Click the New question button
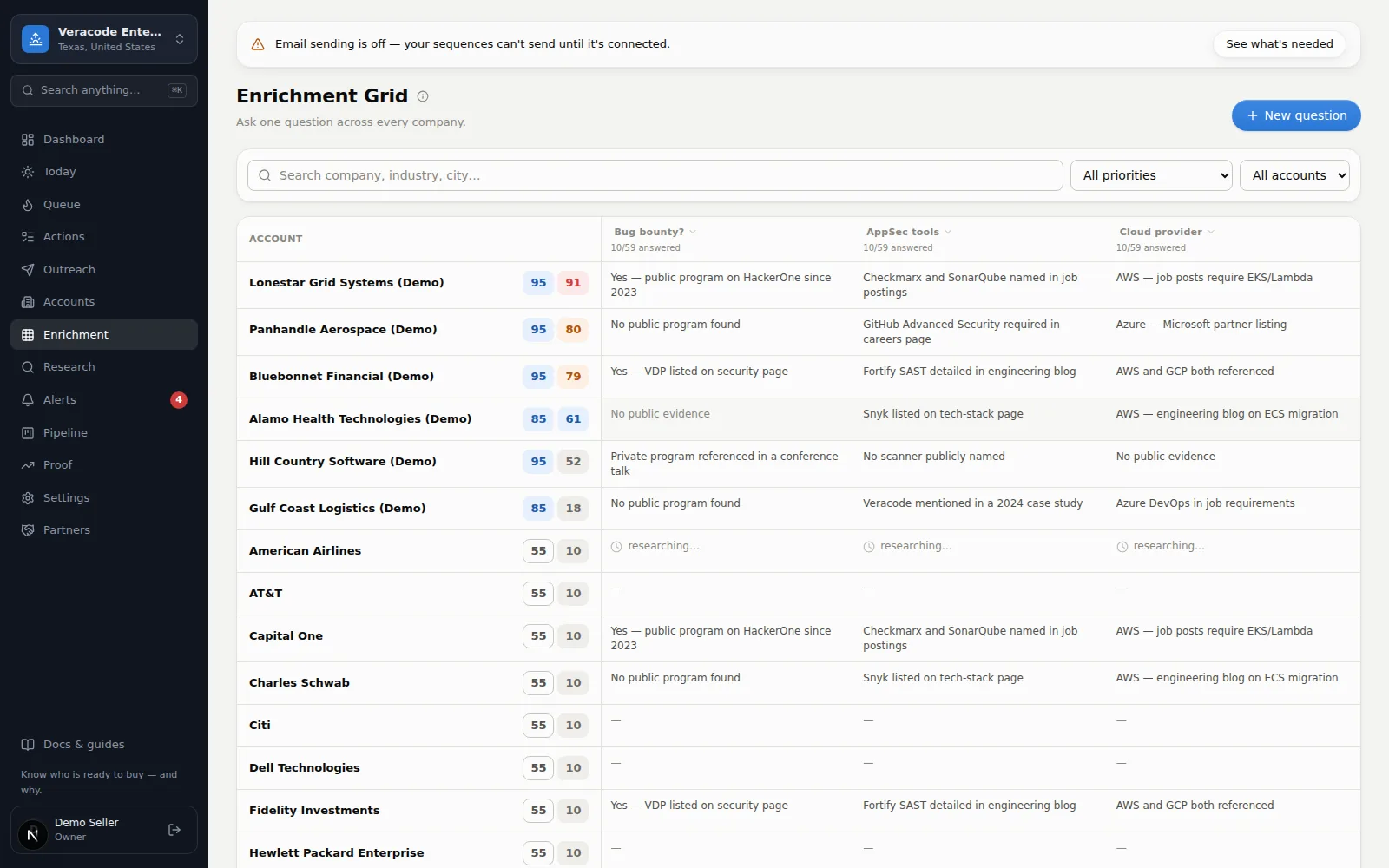 click(x=1296, y=115)
